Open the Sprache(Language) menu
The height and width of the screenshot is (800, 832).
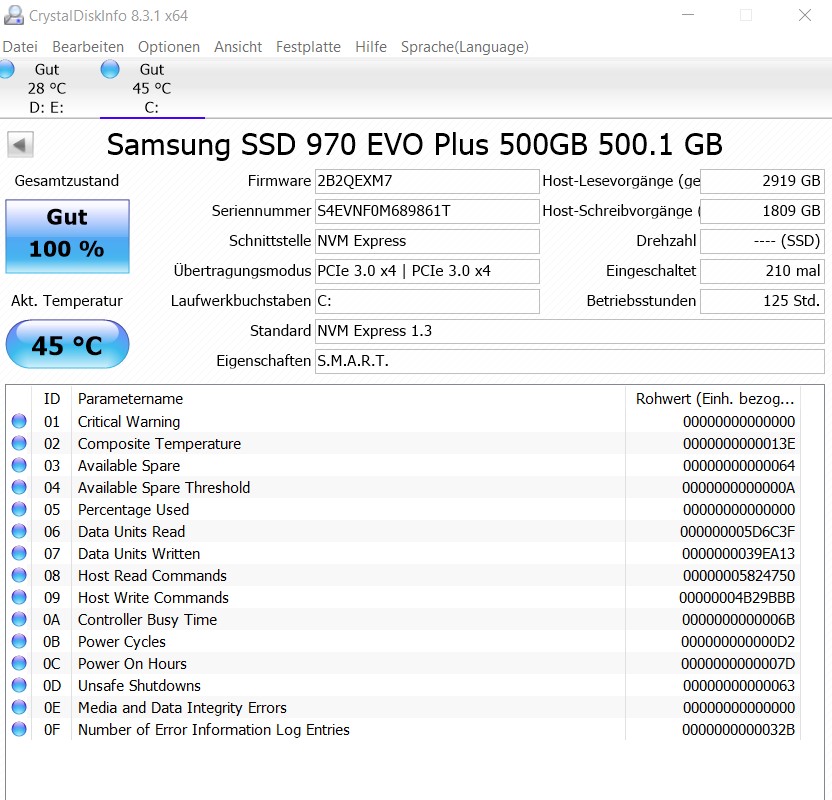[465, 47]
